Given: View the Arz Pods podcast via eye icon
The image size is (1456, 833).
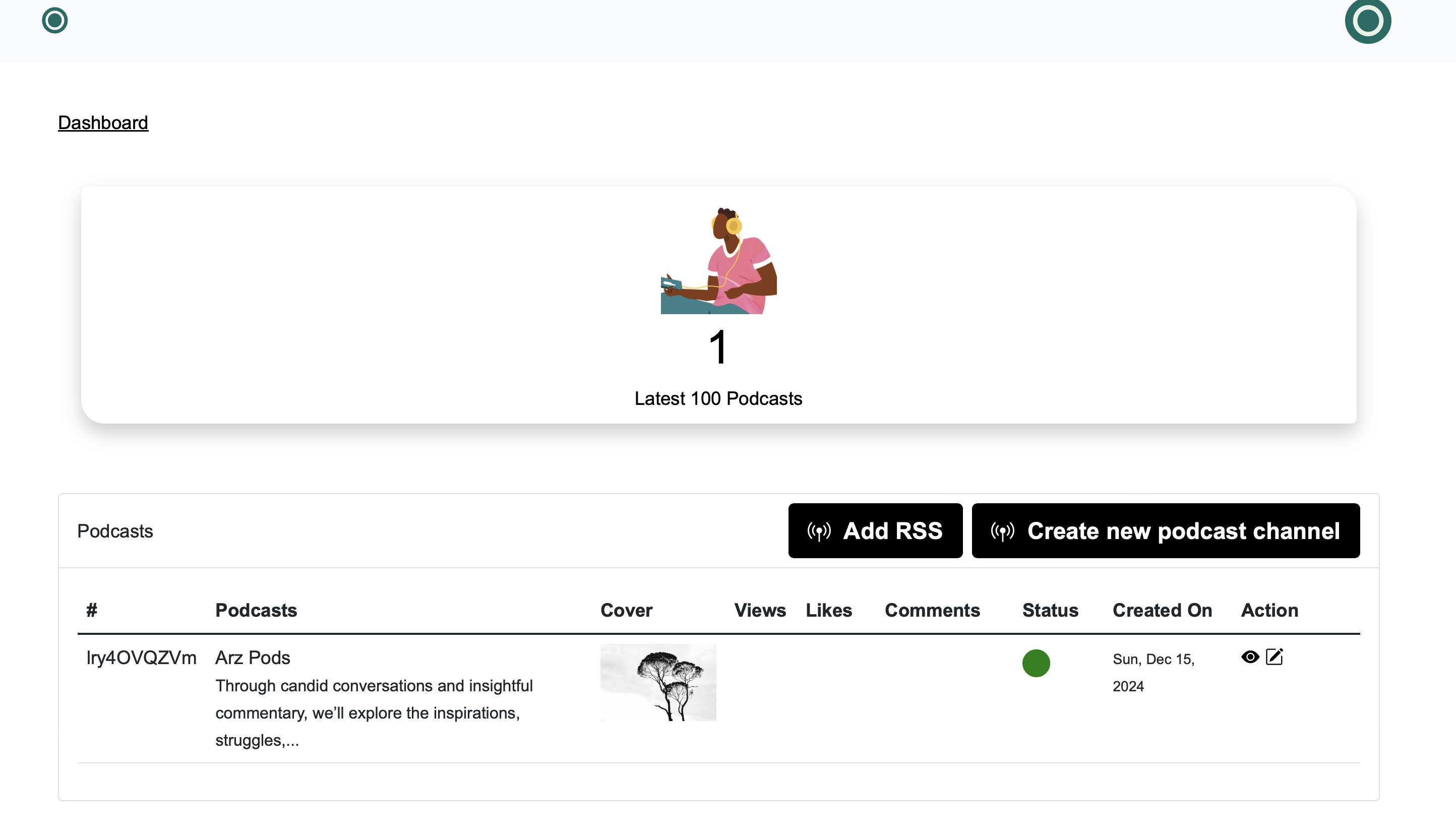Looking at the screenshot, I should 1250,657.
